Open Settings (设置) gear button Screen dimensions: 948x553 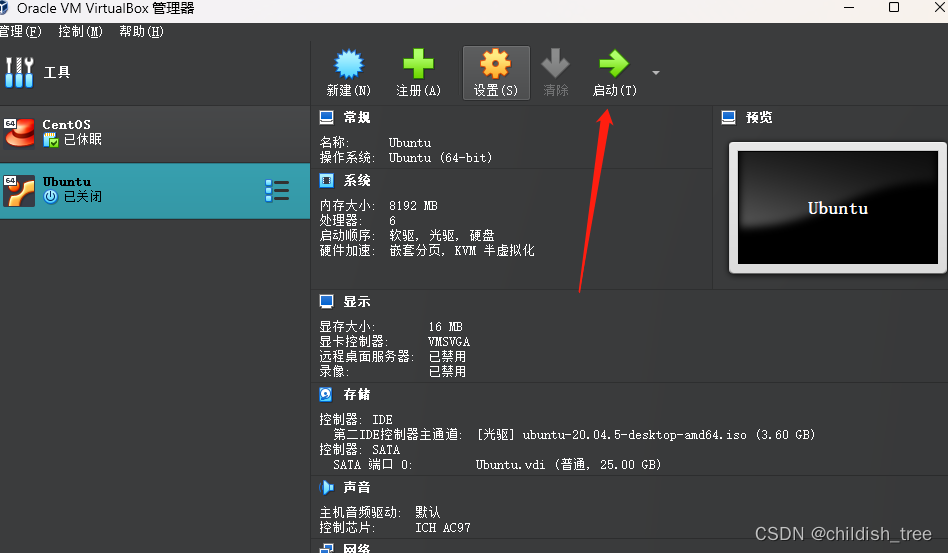pos(496,73)
